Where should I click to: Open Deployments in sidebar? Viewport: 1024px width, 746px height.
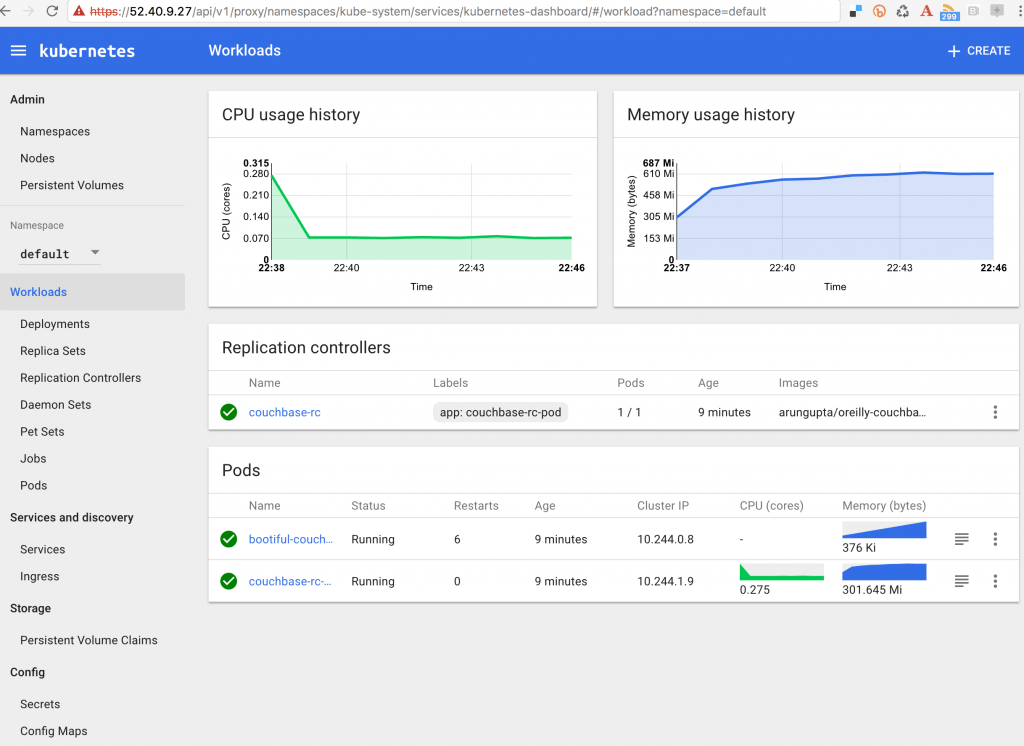tap(55, 324)
